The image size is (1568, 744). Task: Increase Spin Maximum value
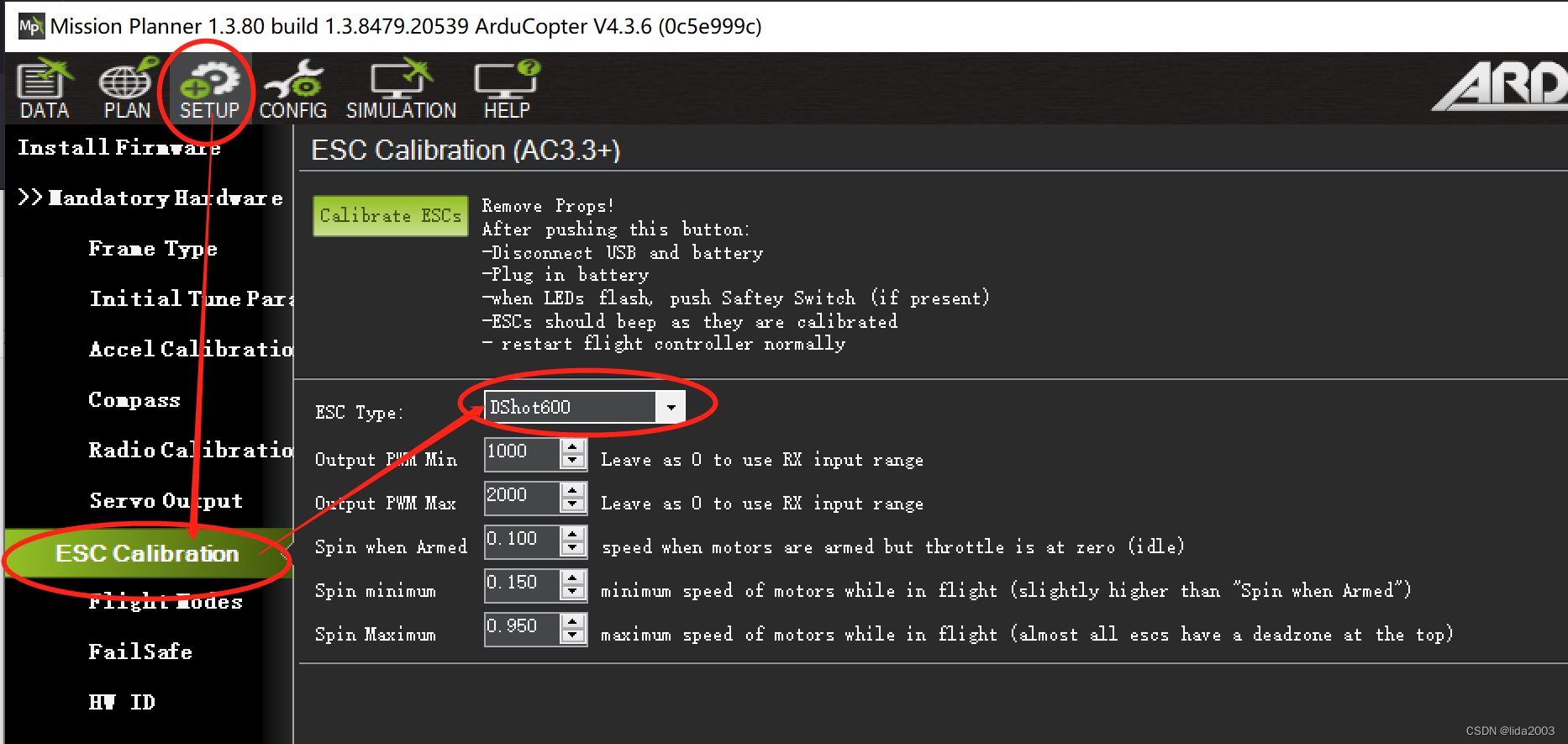tap(573, 620)
